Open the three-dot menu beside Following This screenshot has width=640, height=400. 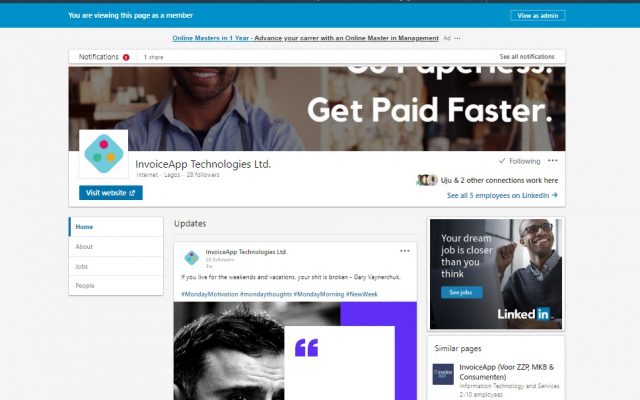pos(553,161)
